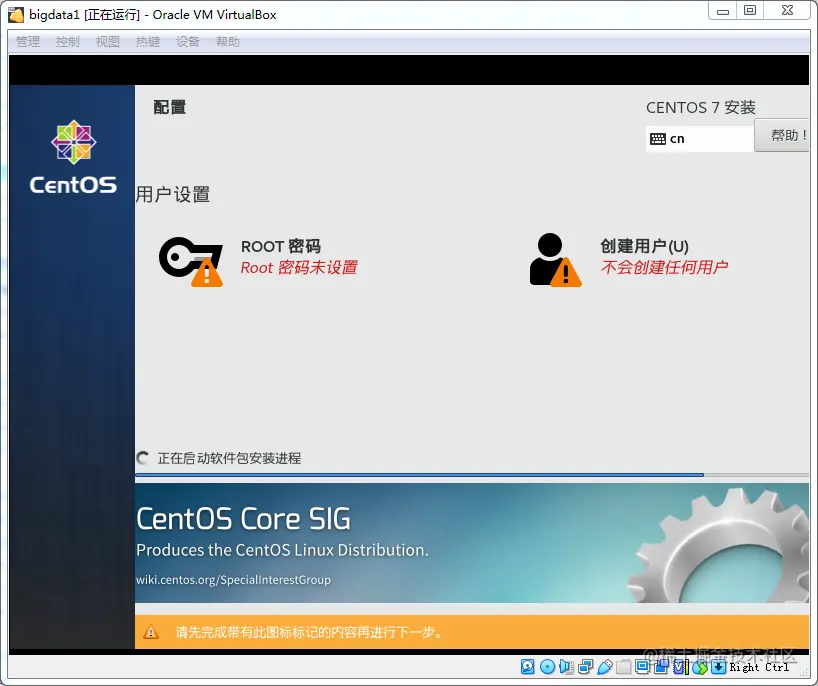Open the 帮助 menu in menu bar

[x=228, y=42]
